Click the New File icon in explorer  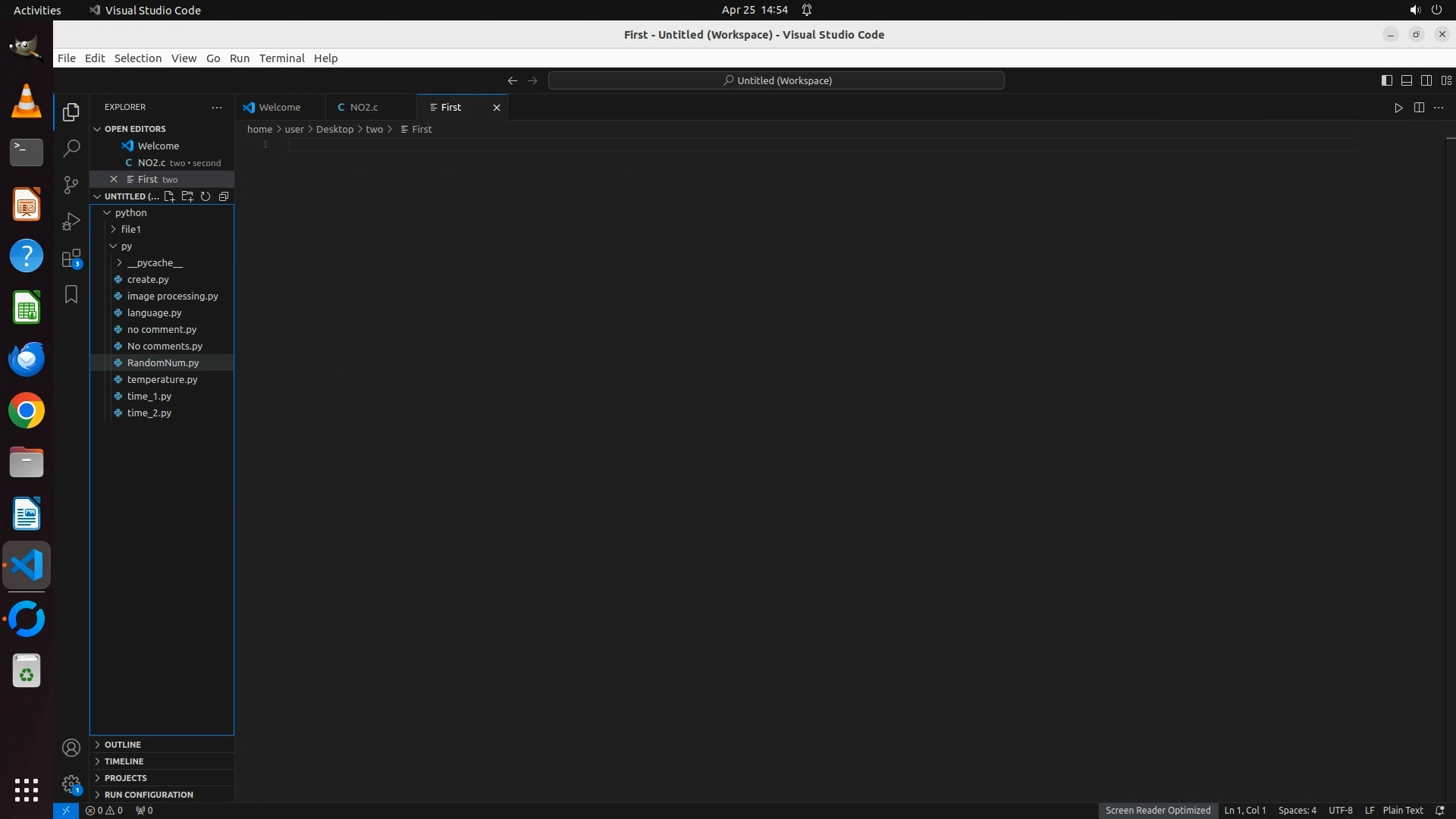click(x=169, y=196)
